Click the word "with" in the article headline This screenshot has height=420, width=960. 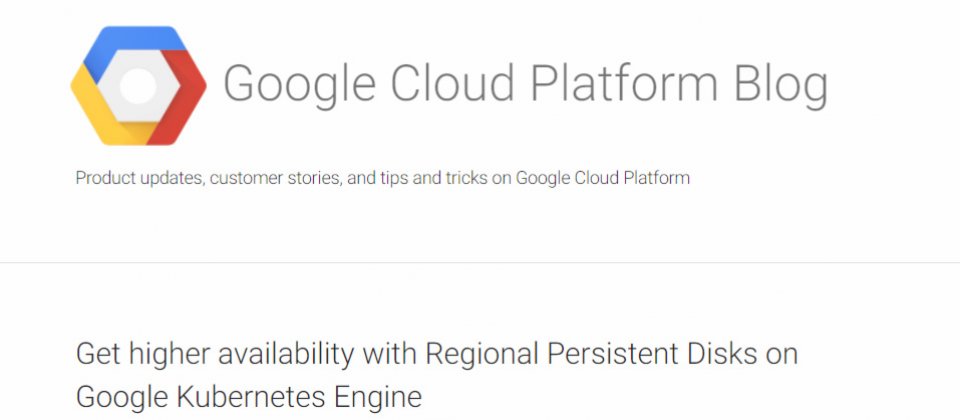point(389,354)
